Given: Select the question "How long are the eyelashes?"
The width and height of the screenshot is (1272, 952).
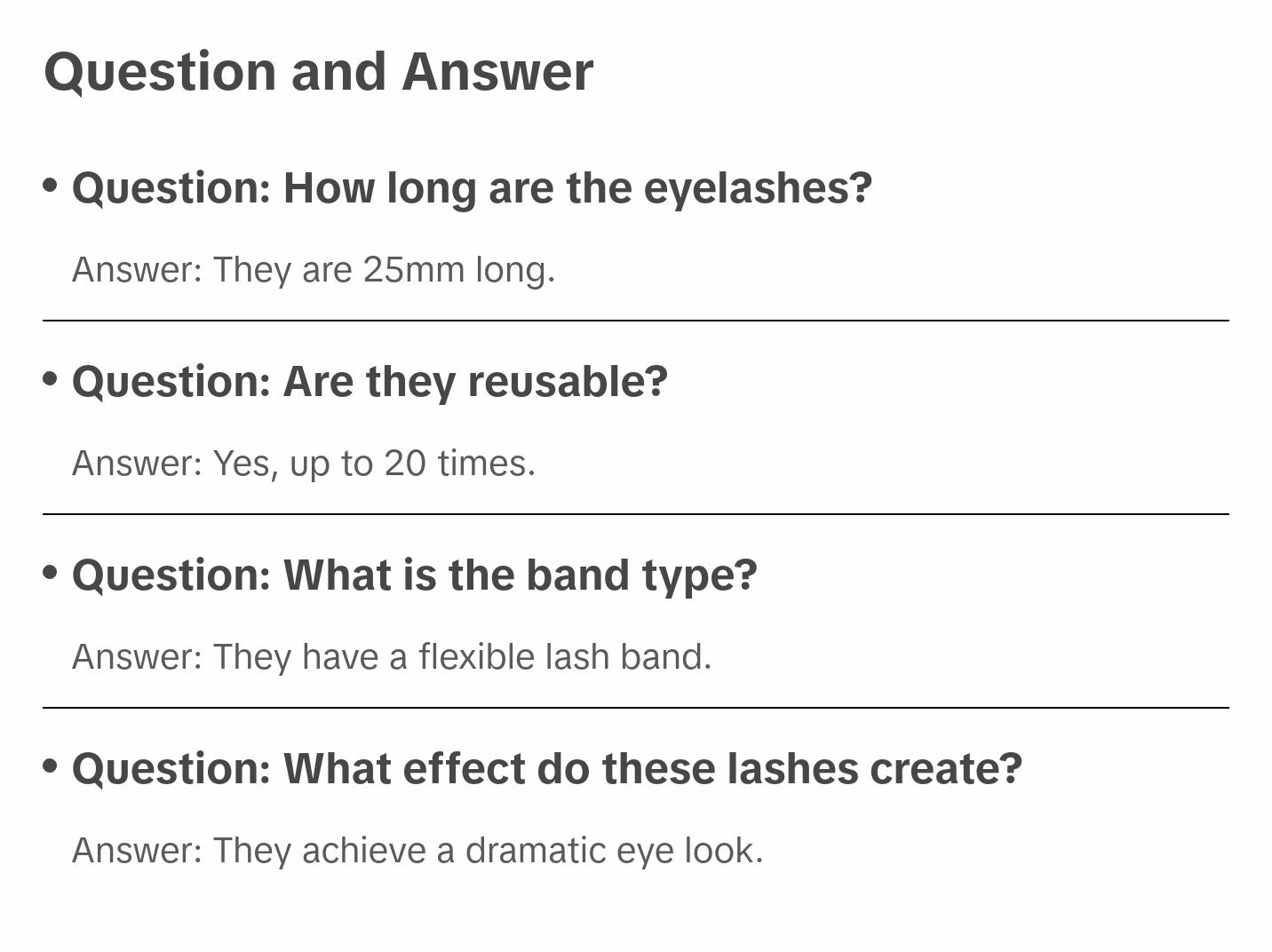Looking at the screenshot, I should pos(472,188).
